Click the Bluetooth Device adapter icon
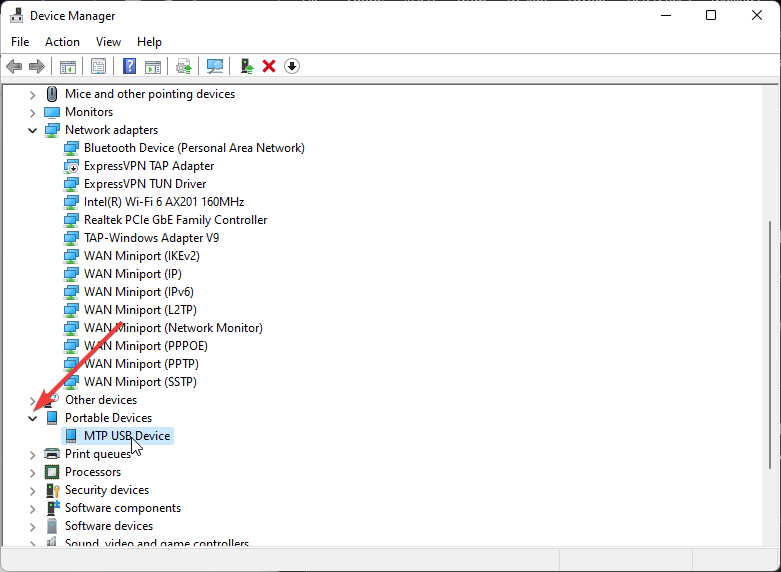The width and height of the screenshot is (781, 572). pyautogui.click(x=71, y=148)
